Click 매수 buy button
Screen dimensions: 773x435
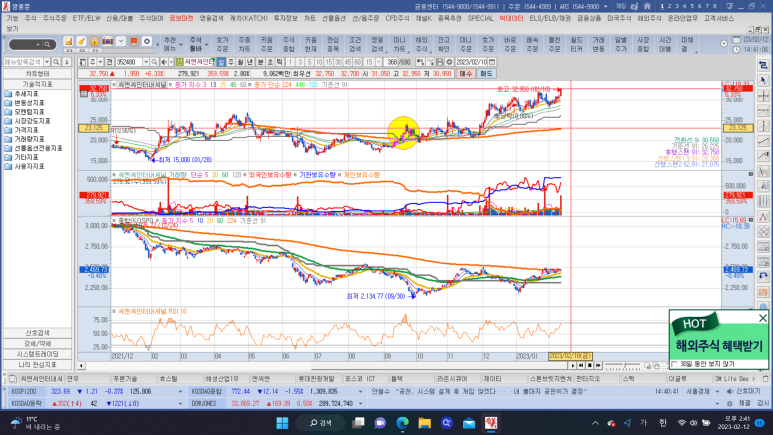pos(465,73)
